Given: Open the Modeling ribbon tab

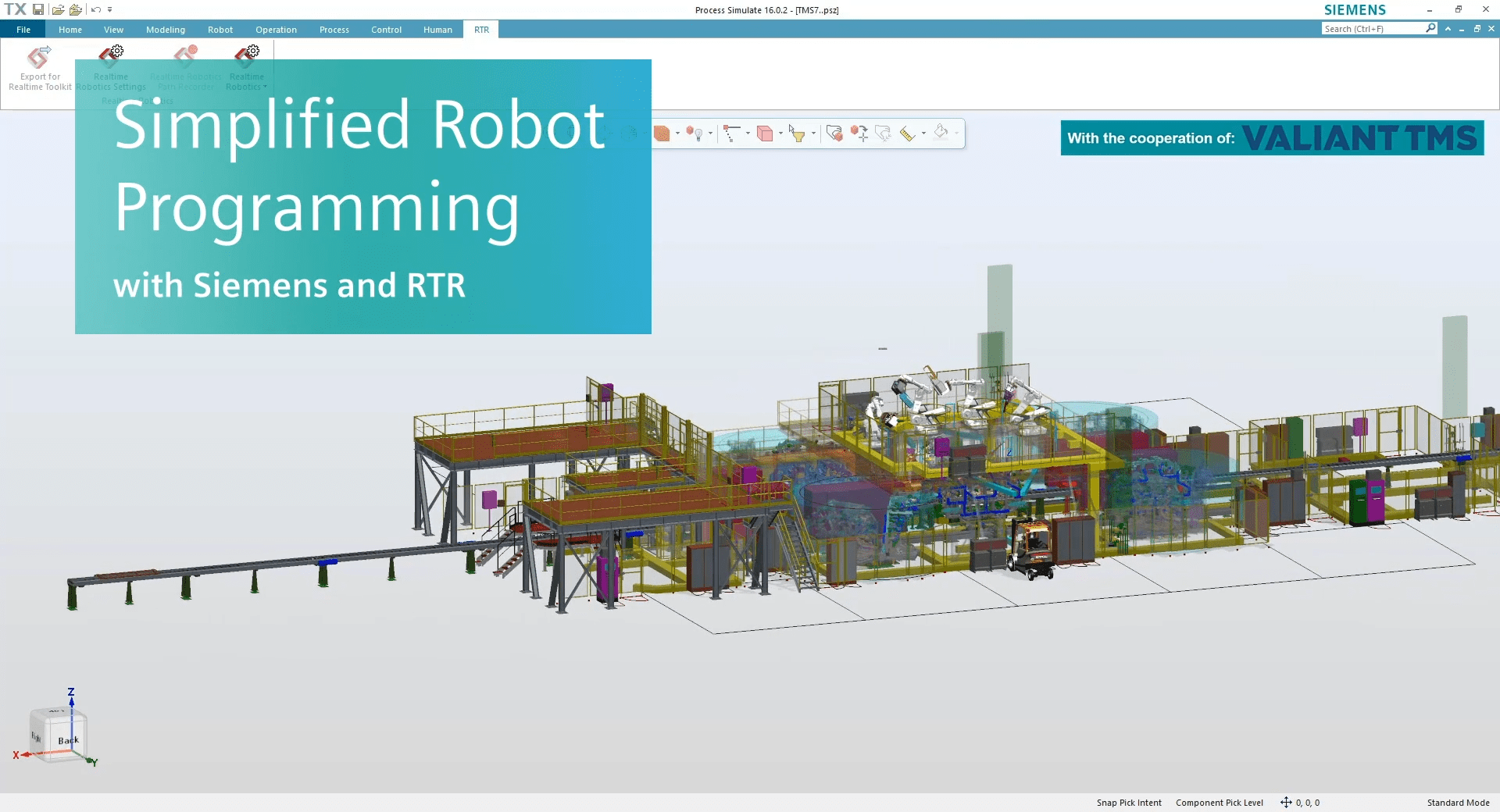Looking at the screenshot, I should click(x=165, y=29).
